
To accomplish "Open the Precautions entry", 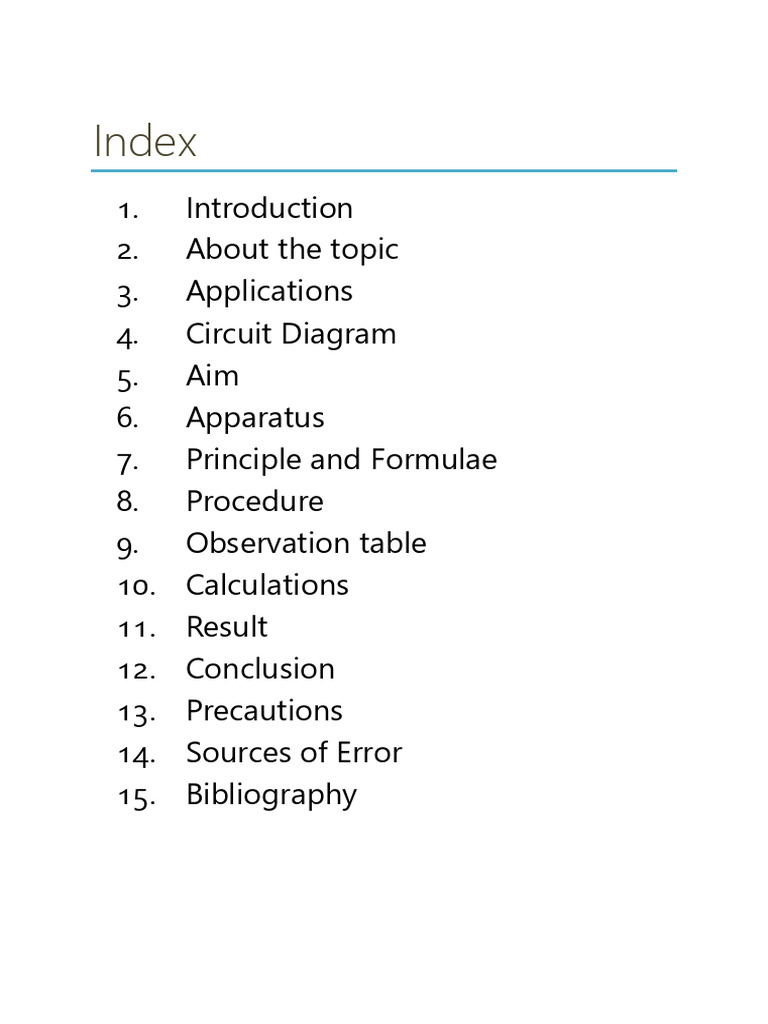I will click(x=264, y=711).
